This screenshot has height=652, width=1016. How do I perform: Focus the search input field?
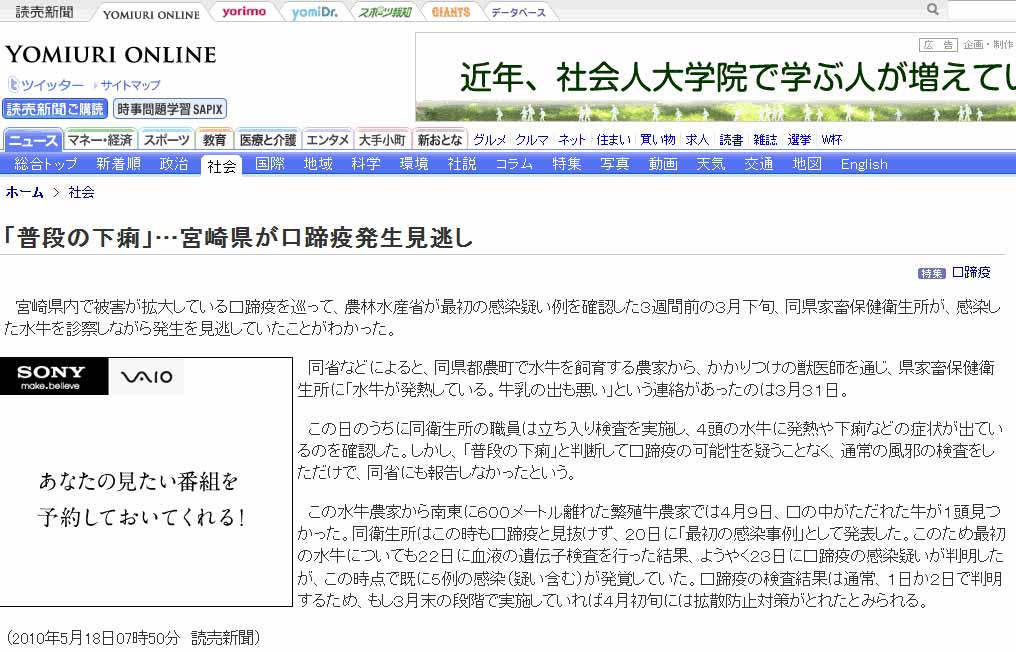click(x=980, y=10)
